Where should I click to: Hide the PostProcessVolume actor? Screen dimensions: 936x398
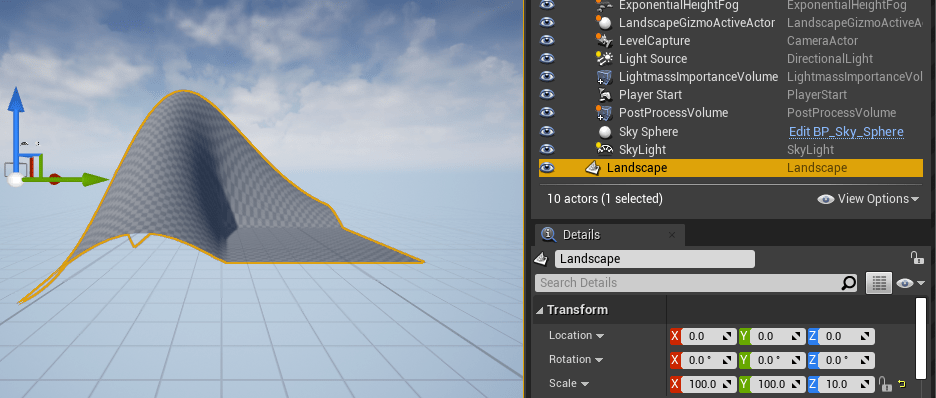click(x=547, y=113)
